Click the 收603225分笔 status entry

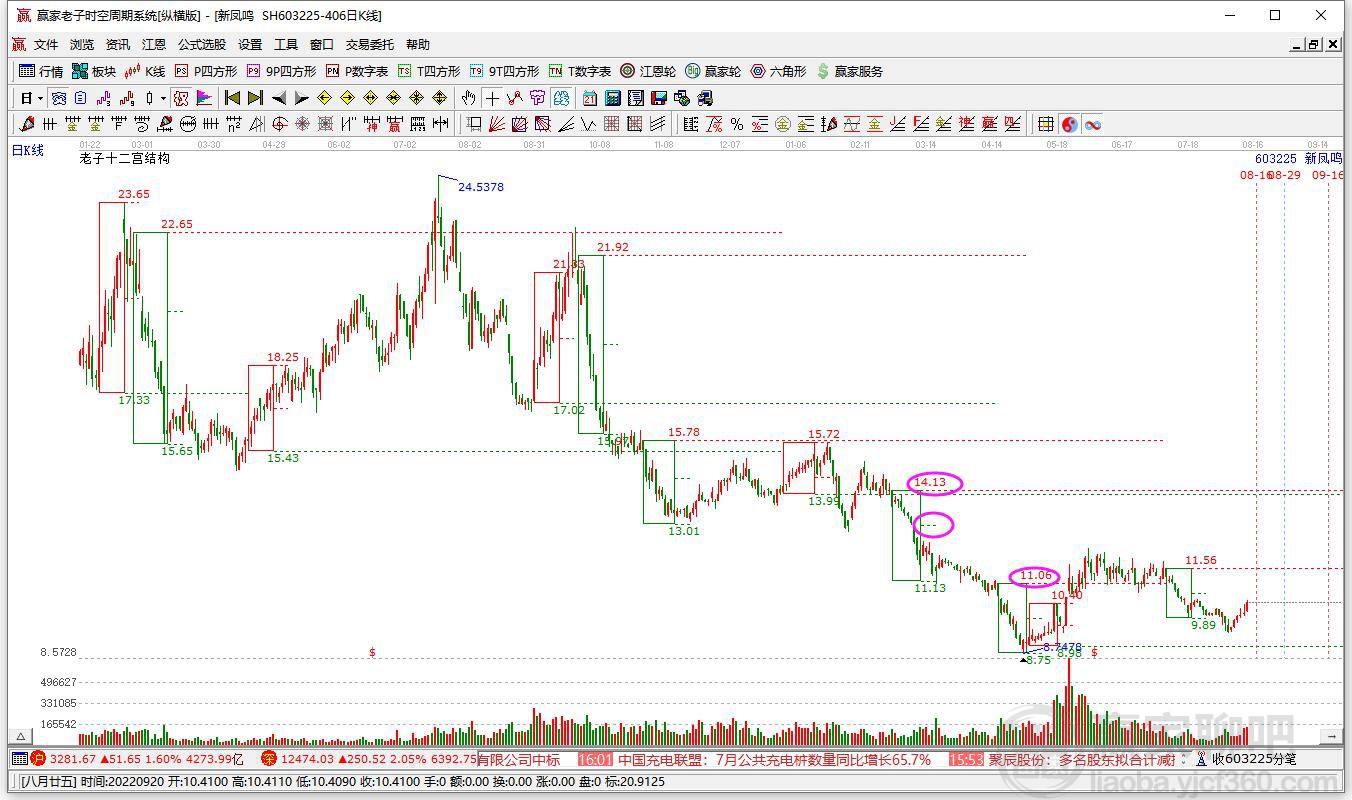tap(1254, 760)
